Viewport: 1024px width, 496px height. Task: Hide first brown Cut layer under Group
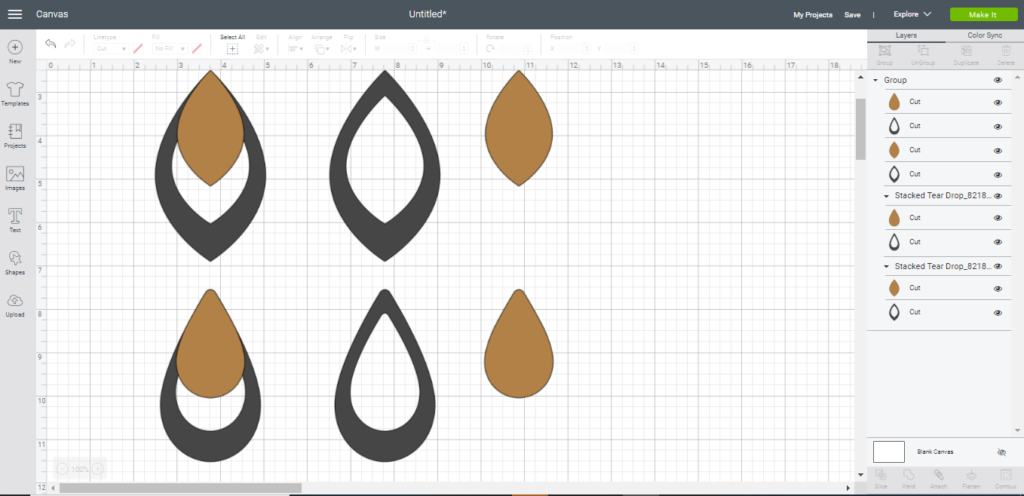click(997, 102)
